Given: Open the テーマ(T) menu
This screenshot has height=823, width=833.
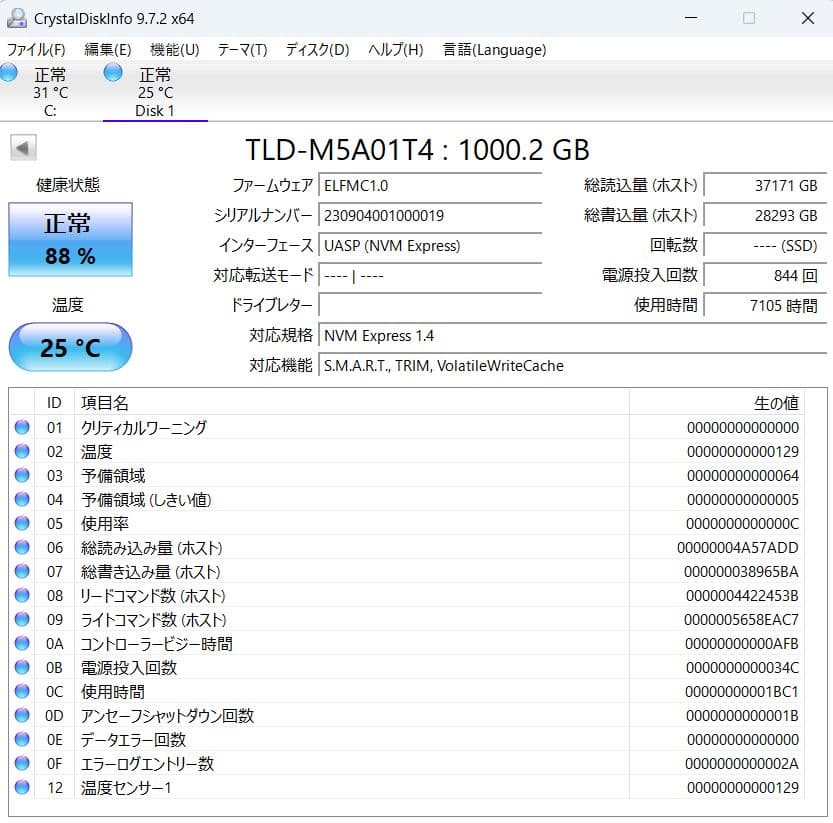Looking at the screenshot, I should click(242, 49).
